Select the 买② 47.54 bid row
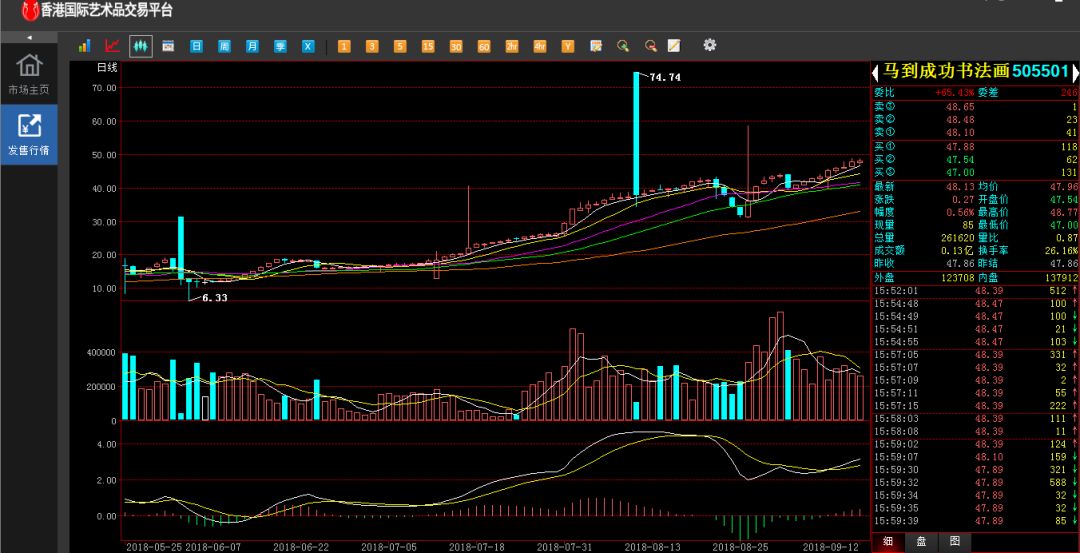This screenshot has height=553, width=1080. (975, 159)
